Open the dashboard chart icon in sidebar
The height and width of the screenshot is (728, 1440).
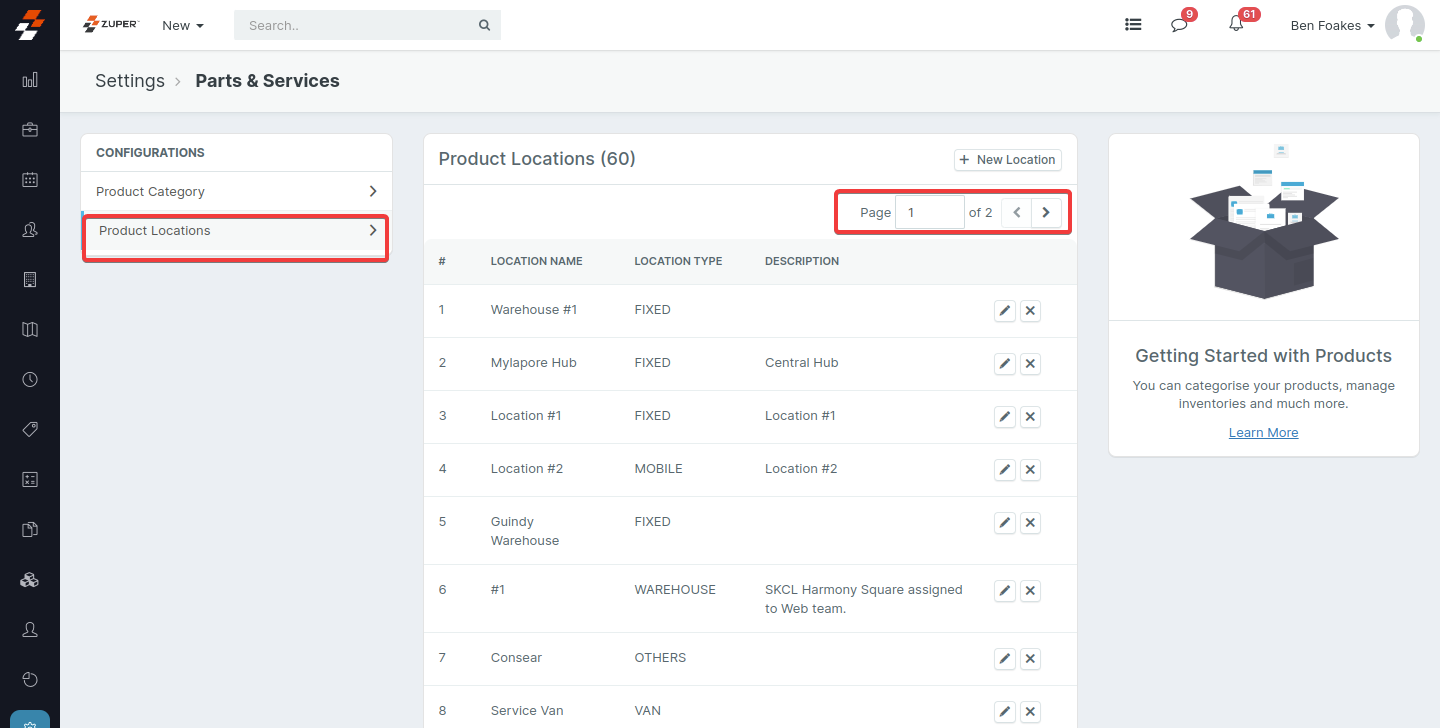(30, 79)
